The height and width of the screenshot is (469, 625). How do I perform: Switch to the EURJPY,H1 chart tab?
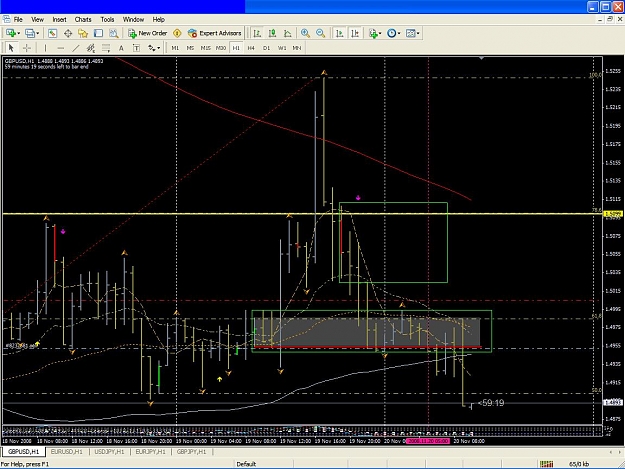pyautogui.click(x=150, y=452)
